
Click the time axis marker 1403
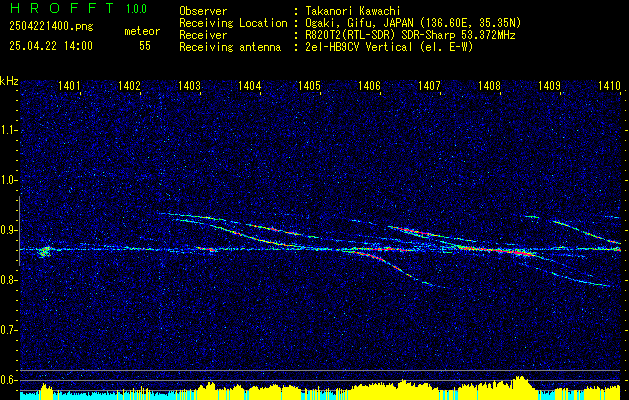tap(189, 85)
